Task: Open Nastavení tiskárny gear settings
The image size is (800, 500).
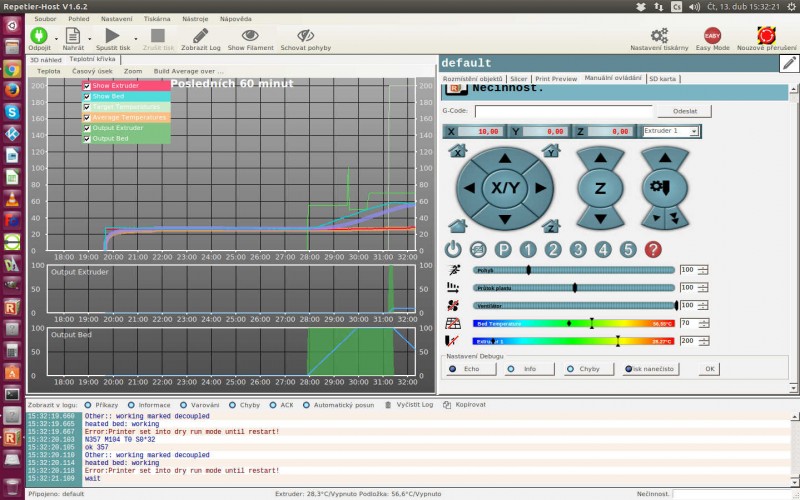Action: (659, 36)
